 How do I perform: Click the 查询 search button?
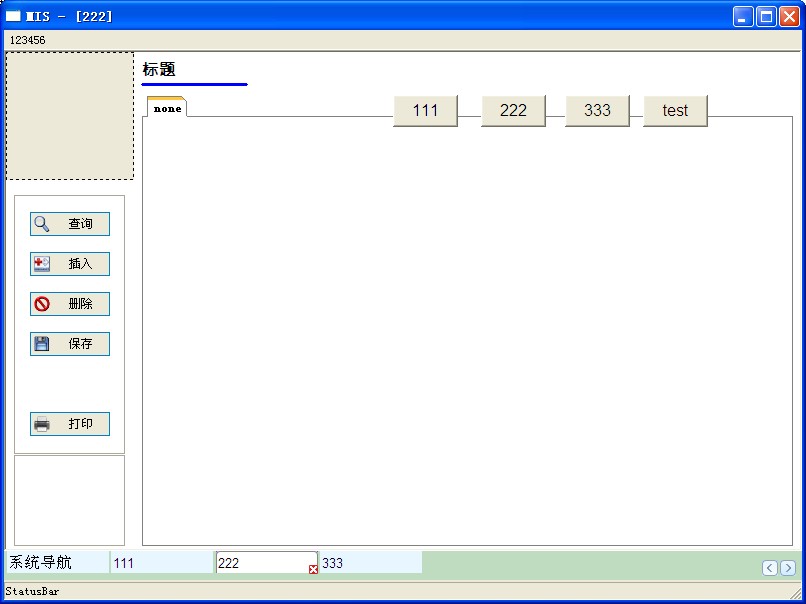(x=70, y=224)
